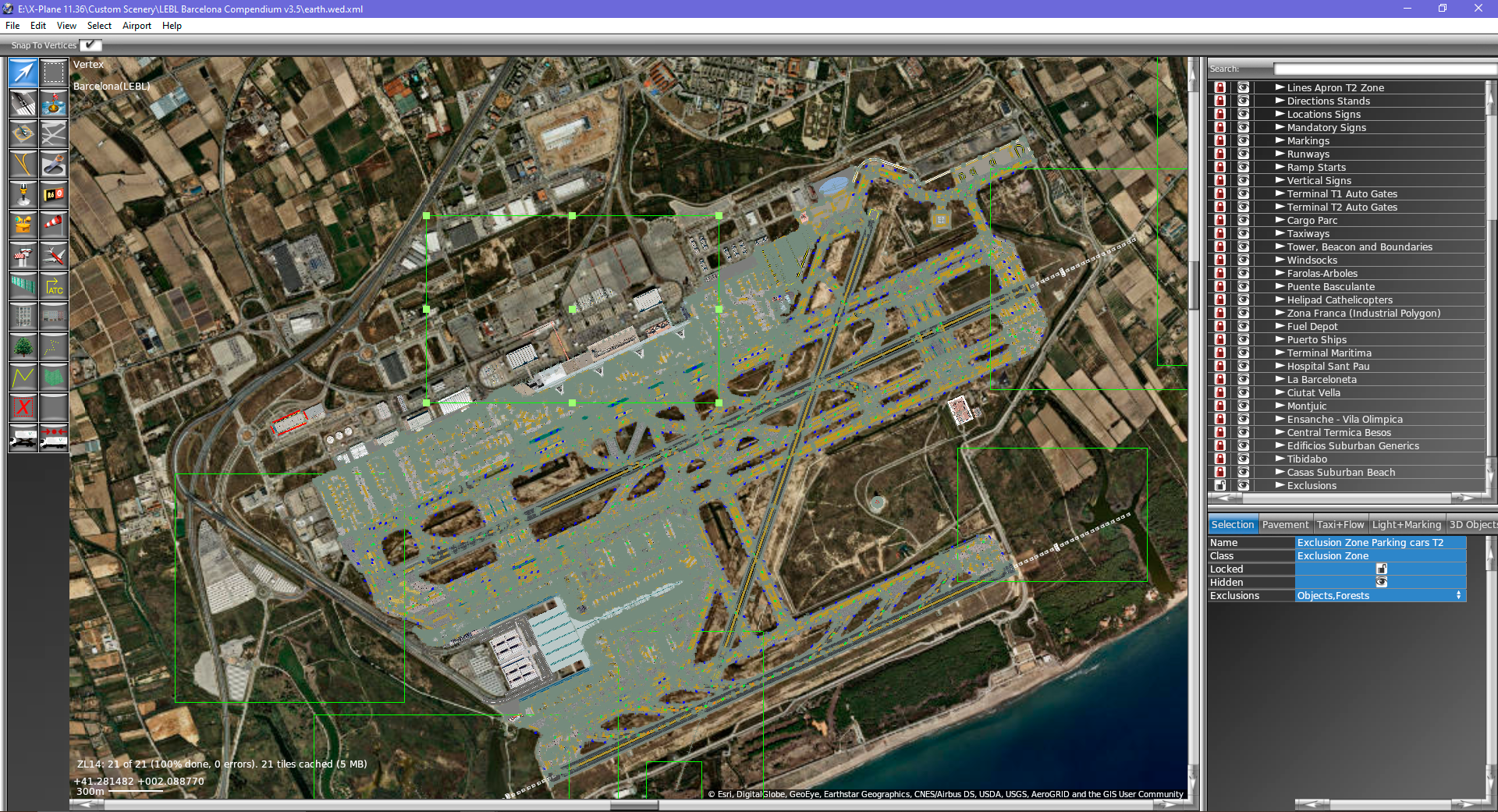Open the Airport menu
The image size is (1498, 812).
tap(137, 26)
